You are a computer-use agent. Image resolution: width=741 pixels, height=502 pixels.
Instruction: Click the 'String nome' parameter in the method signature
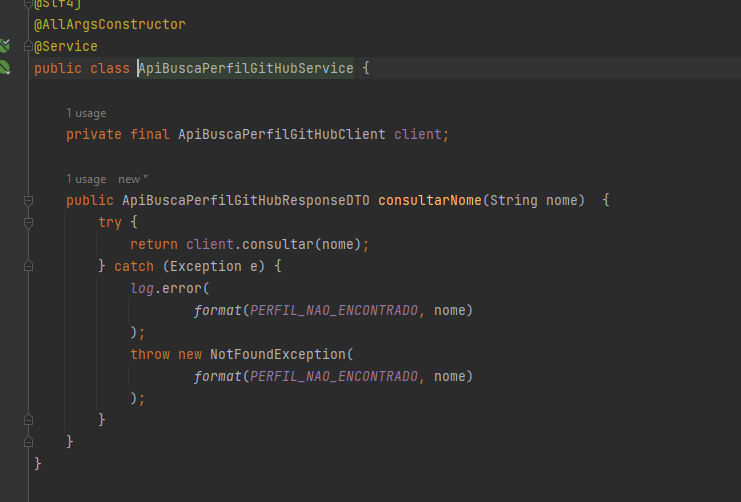pyautogui.click(x=534, y=200)
